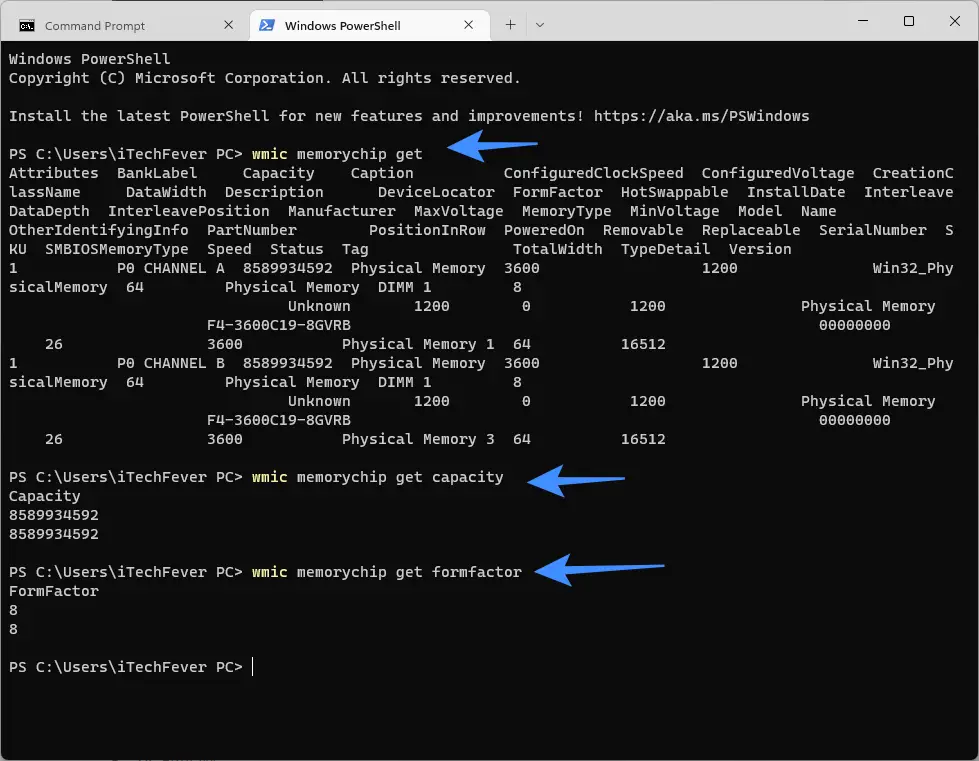979x761 pixels.
Task: Click the "BankLabel" column header
Action: tap(157, 173)
